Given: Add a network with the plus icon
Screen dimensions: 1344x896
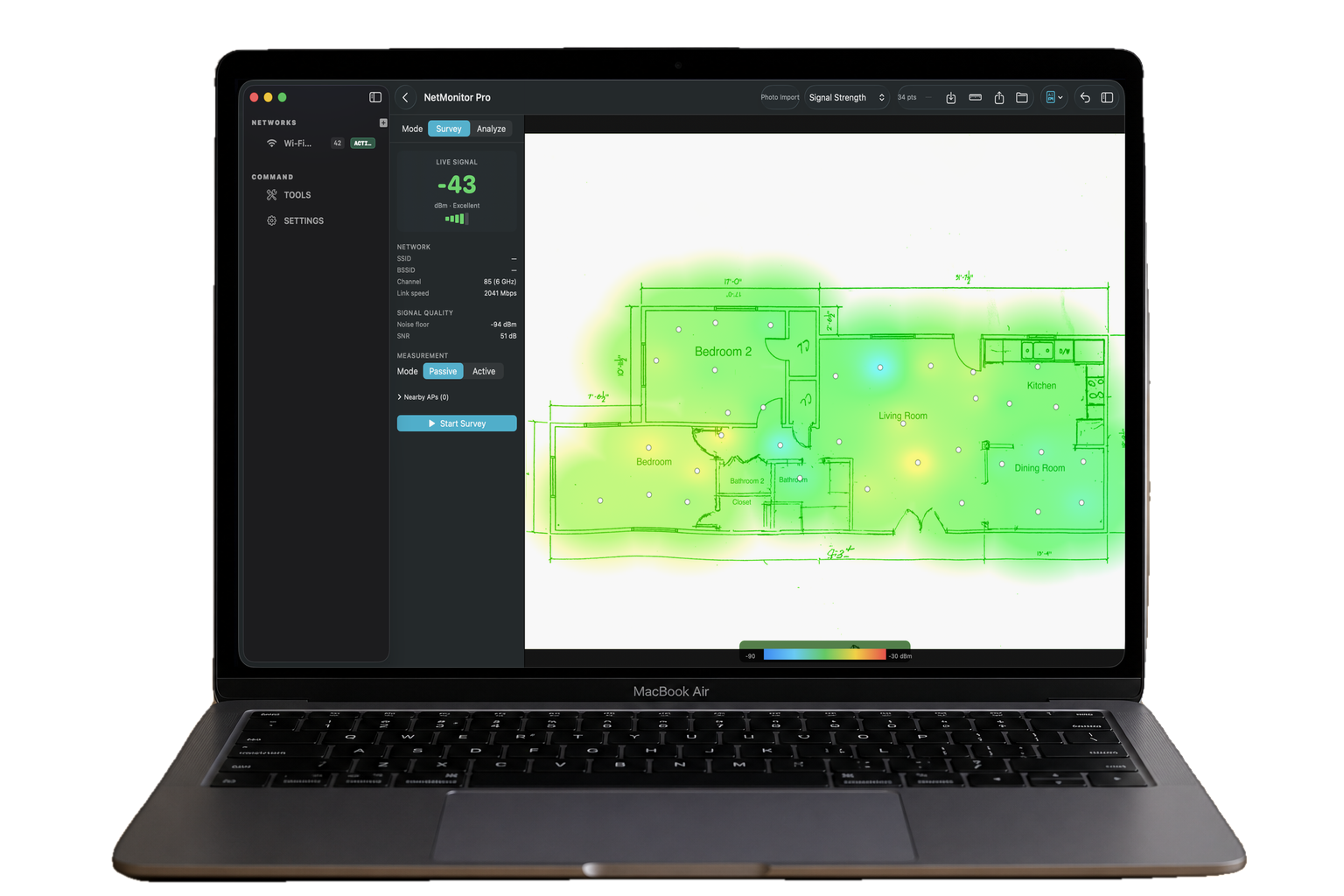Looking at the screenshot, I should click(383, 122).
